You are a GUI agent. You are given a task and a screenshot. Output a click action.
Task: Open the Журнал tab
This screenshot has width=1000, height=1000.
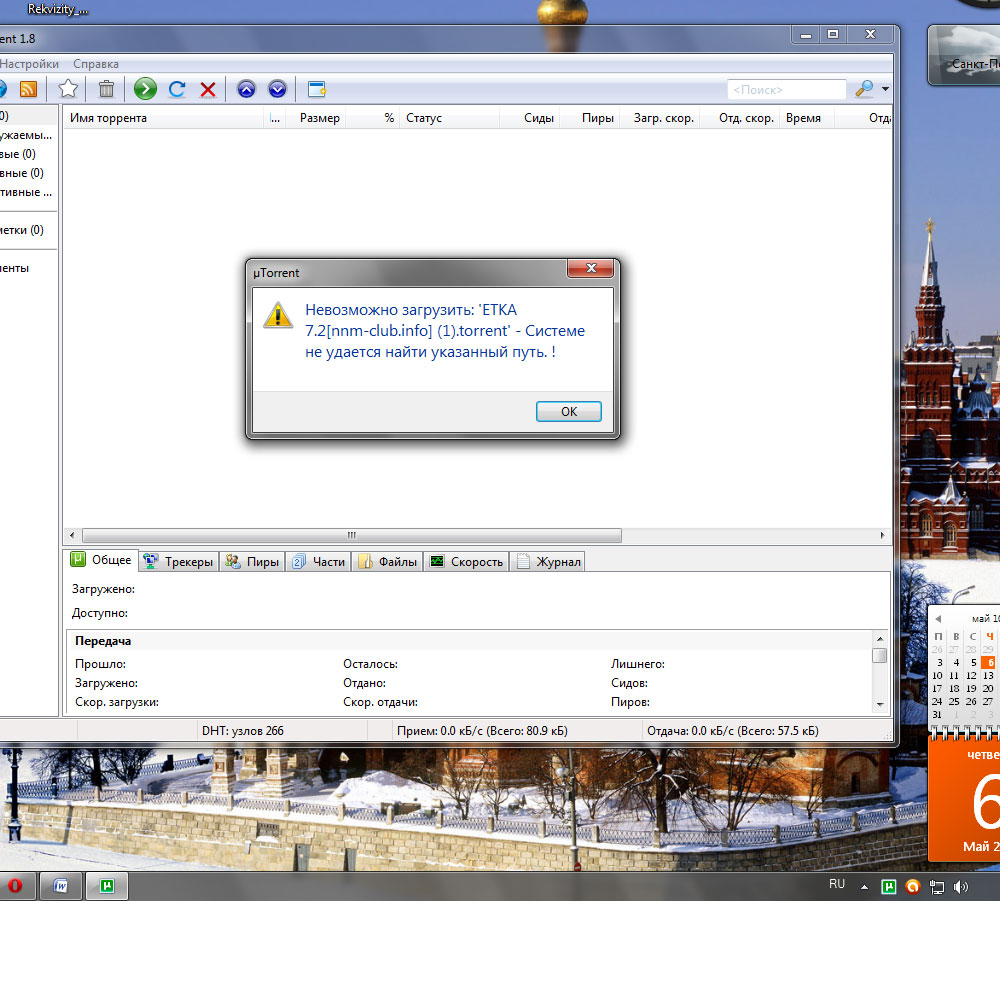(548, 562)
